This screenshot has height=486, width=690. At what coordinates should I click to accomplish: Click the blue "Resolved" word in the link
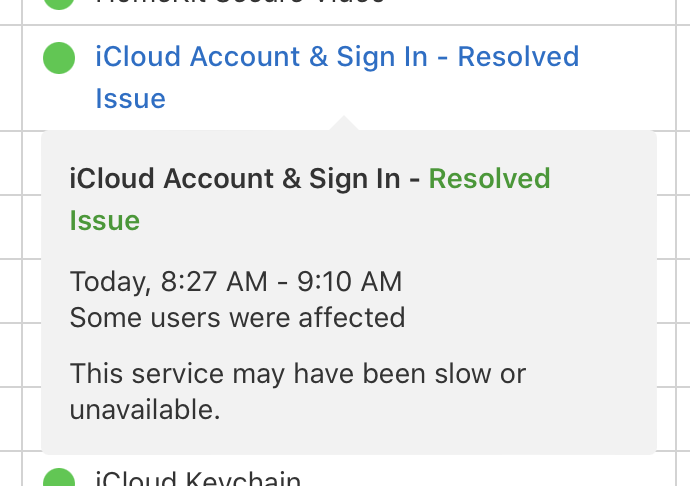pyautogui.click(x=518, y=56)
